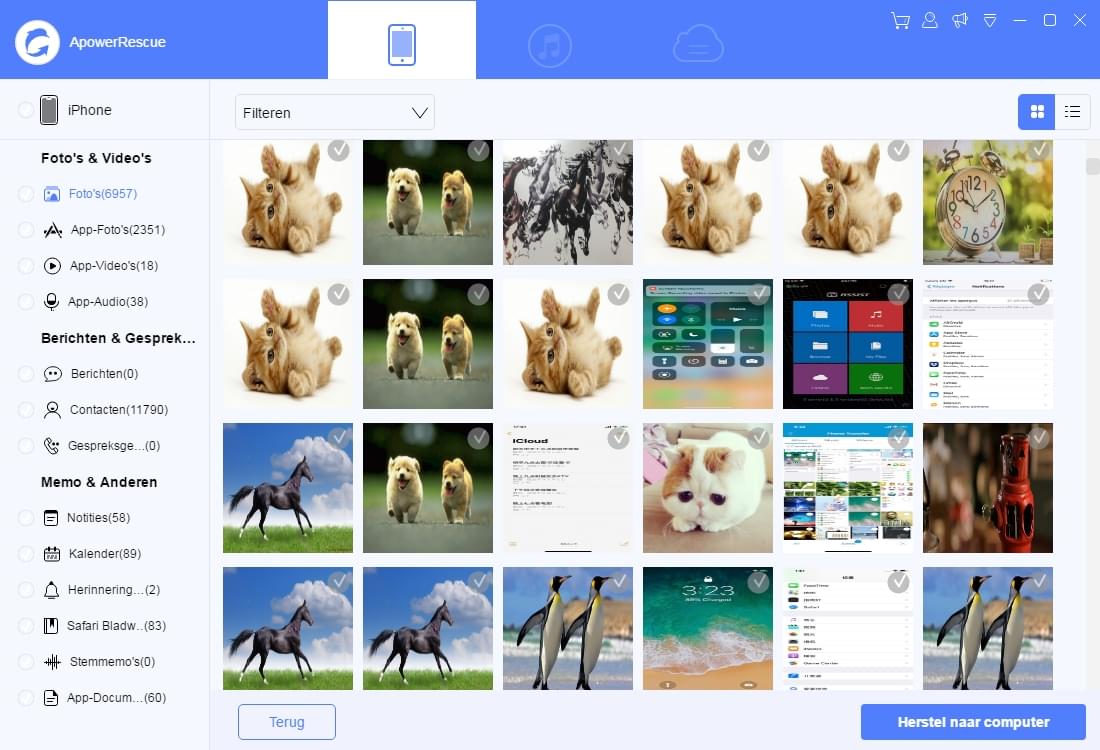Open the shopping cart icon
The height and width of the screenshot is (750, 1100).
pos(900,21)
